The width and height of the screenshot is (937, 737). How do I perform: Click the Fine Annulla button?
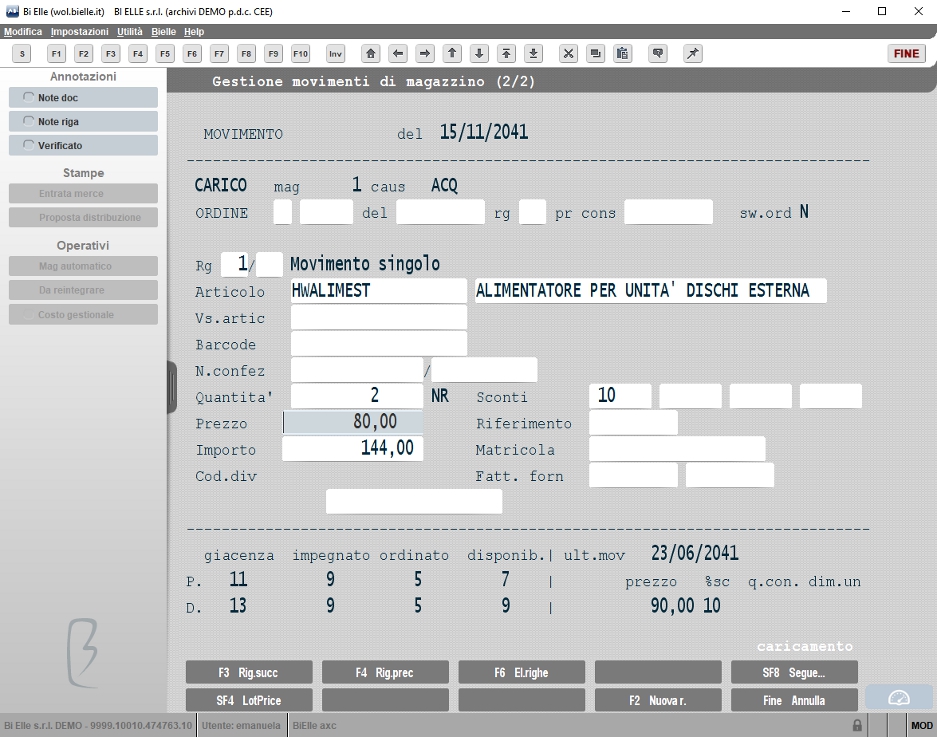click(794, 701)
